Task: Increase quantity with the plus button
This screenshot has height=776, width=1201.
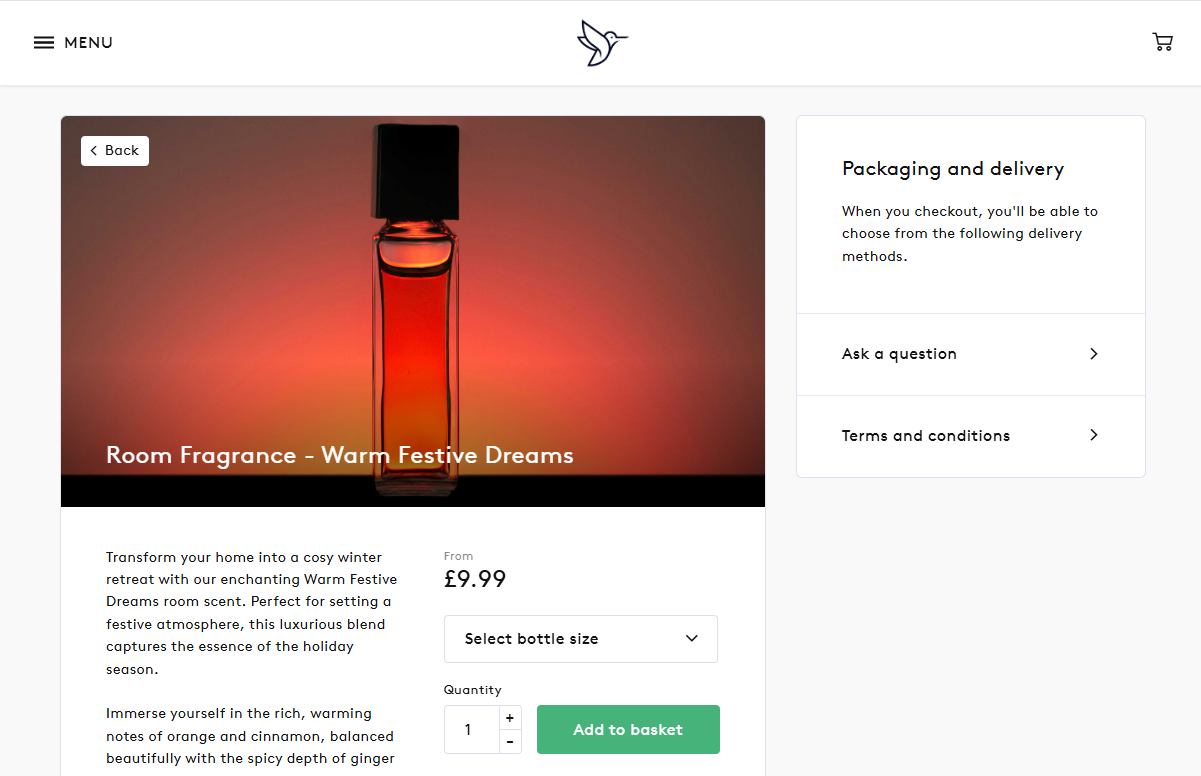Action: 510,718
